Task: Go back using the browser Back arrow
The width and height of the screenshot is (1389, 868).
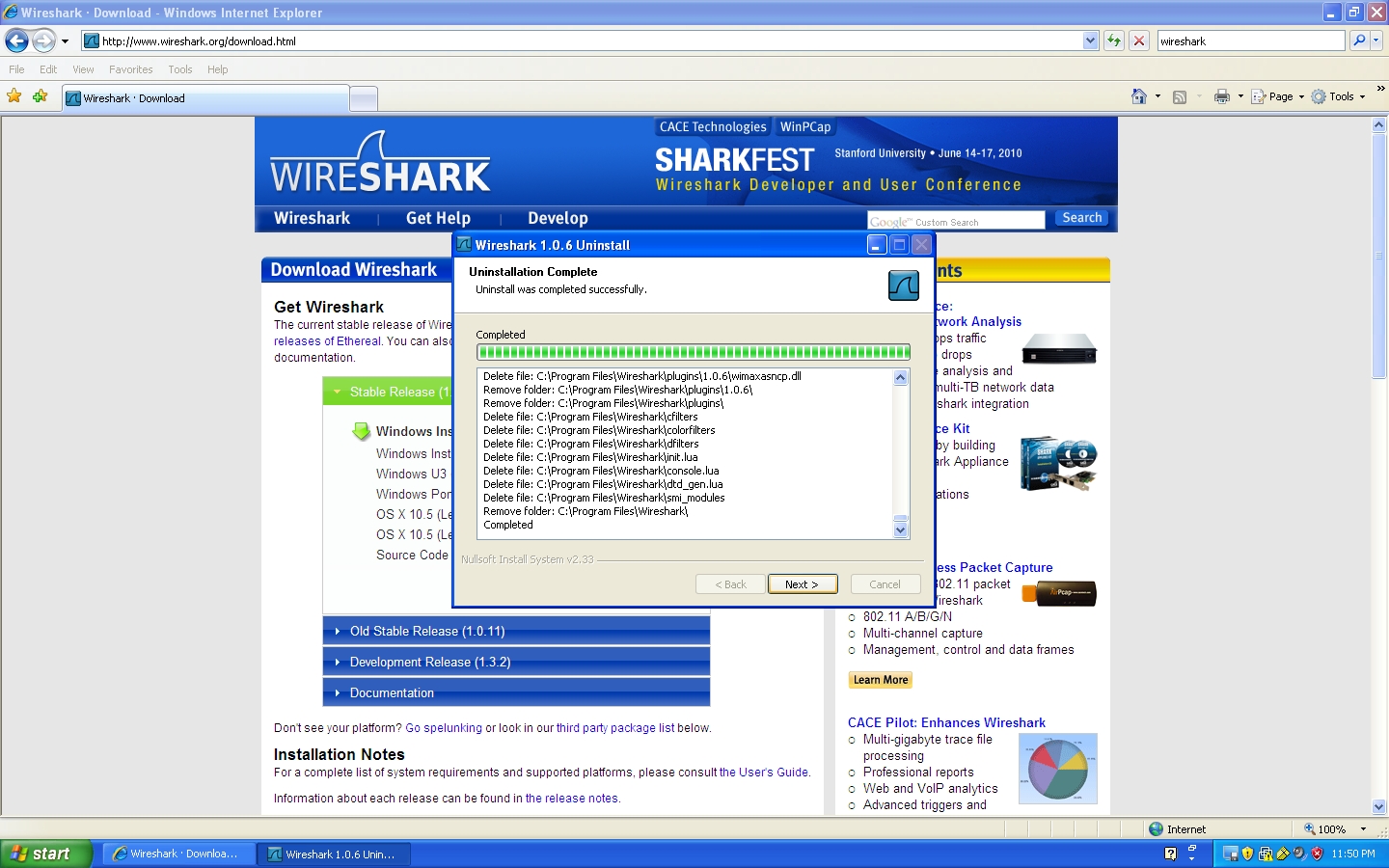Action: 16,41
